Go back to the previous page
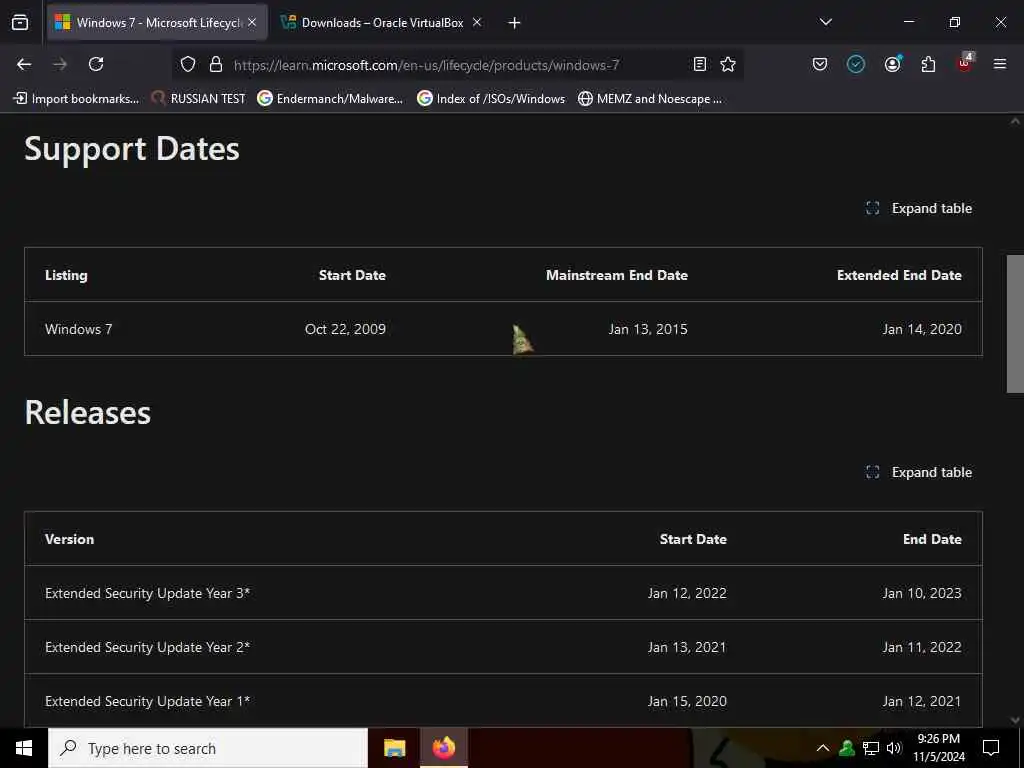This screenshot has height=768, width=1024. (24, 64)
